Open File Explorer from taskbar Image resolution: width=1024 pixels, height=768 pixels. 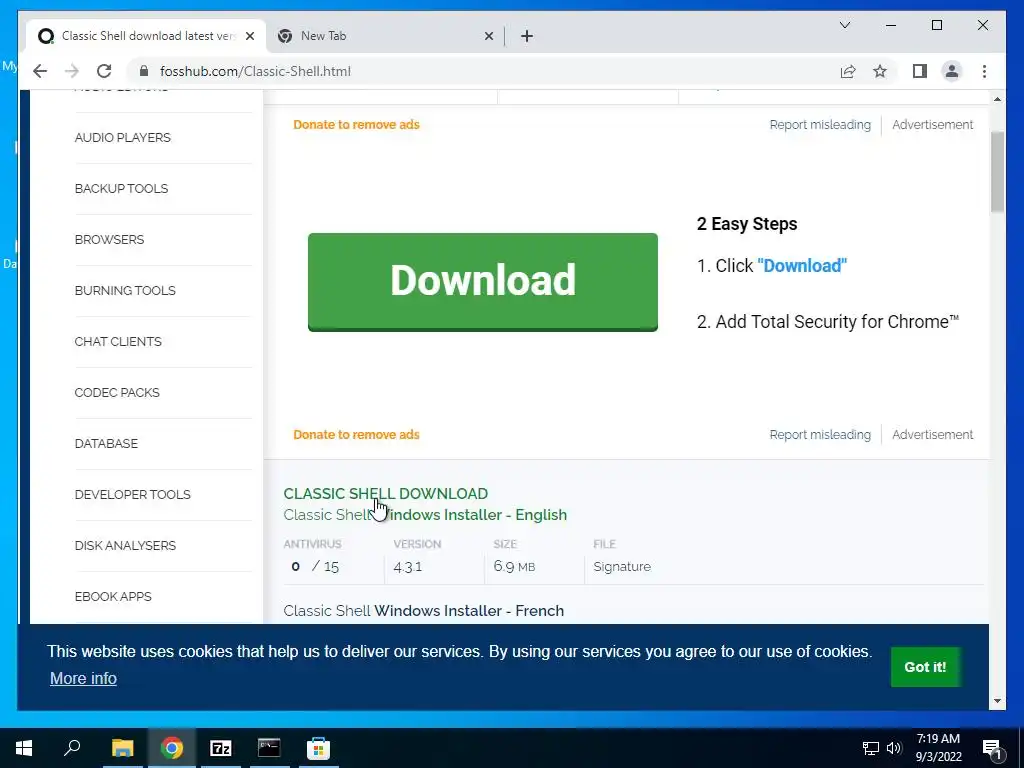pos(122,748)
